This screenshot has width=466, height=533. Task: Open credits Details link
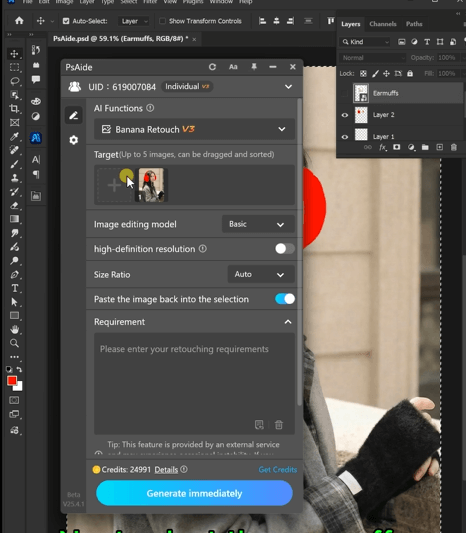click(166, 469)
